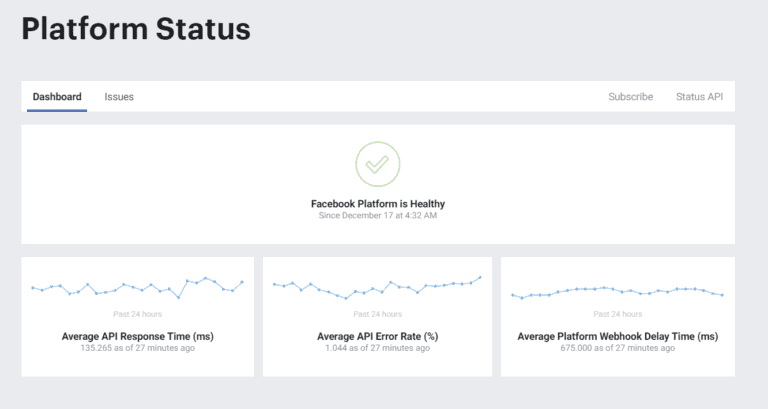The image size is (768, 409).
Task: Click the Since December 17 timestamp
Action: click(x=377, y=216)
